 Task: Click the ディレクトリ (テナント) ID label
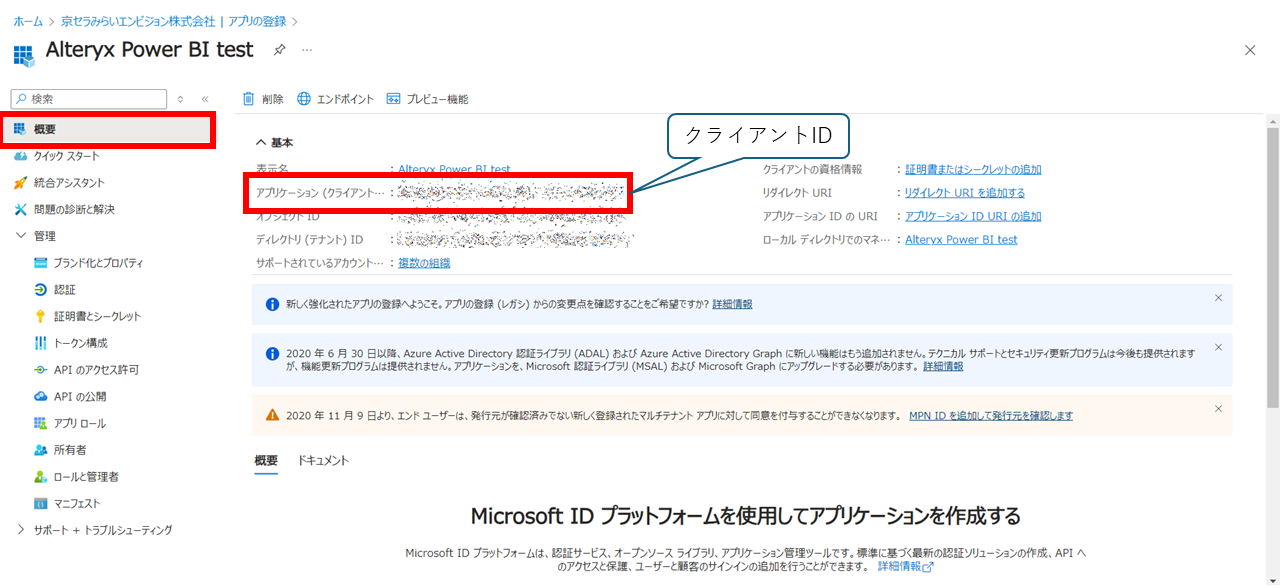click(x=309, y=240)
